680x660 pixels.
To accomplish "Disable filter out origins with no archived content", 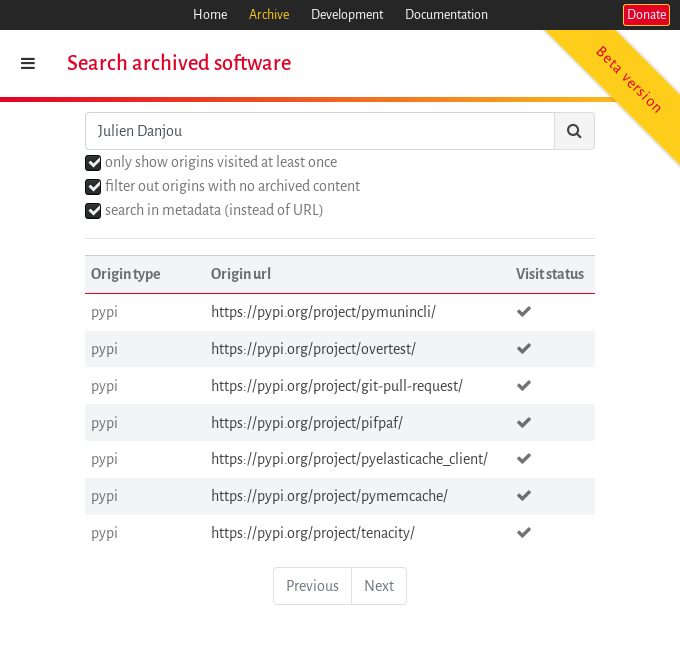I will coord(93,187).
